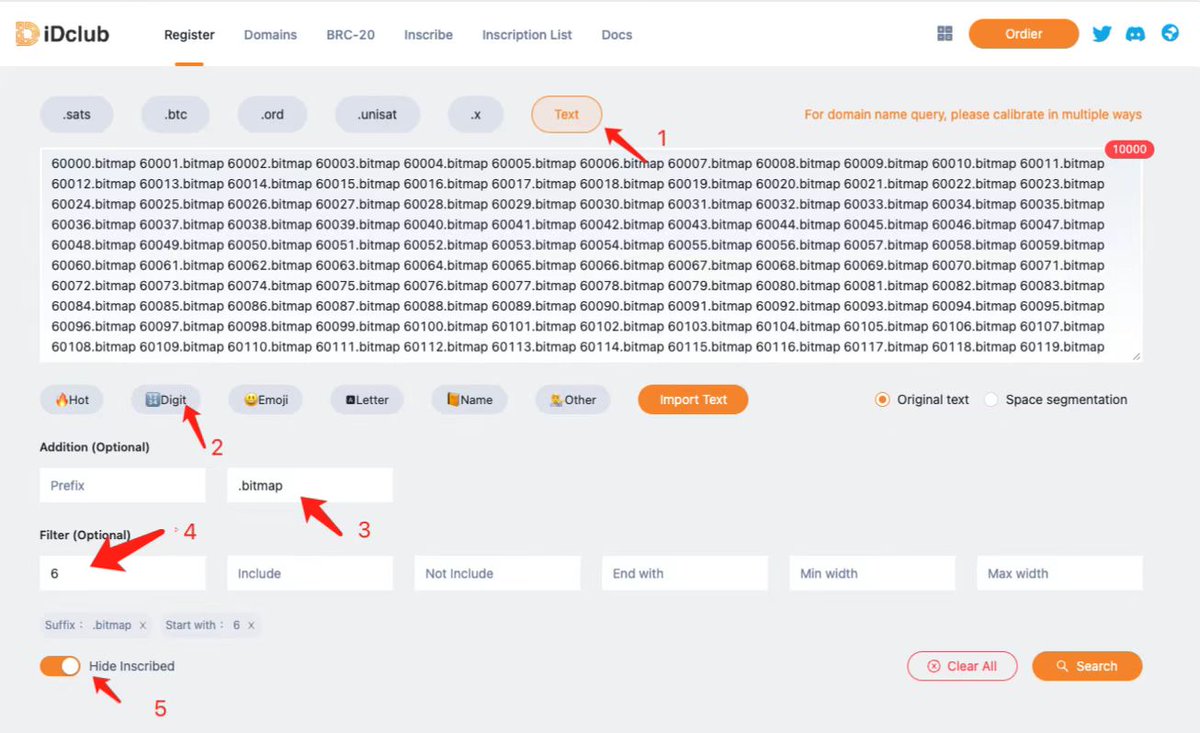Click the 60119.bitmap entry in the text

click(1062, 347)
